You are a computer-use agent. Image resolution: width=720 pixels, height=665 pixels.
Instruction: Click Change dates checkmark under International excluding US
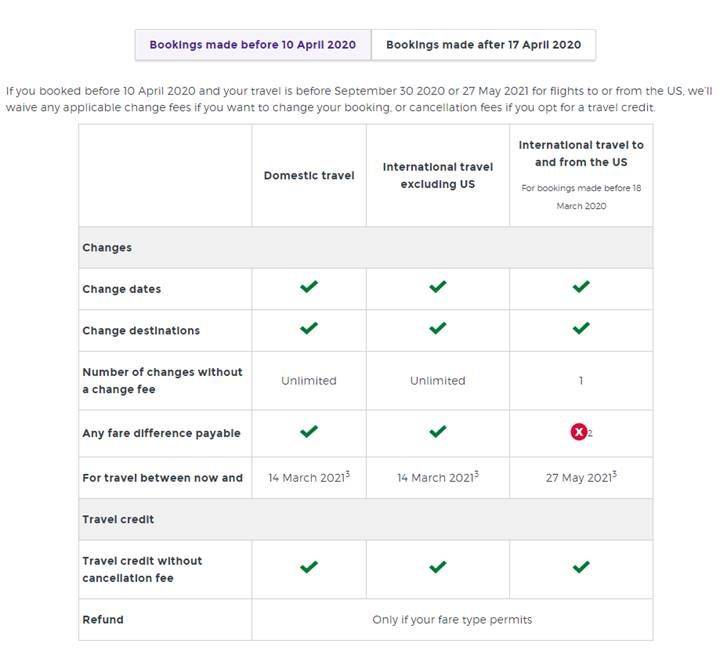coord(437,287)
